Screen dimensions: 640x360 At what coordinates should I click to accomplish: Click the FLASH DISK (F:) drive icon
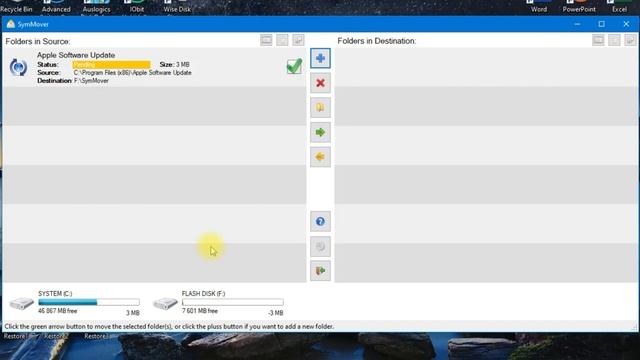[x=165, y=303]
